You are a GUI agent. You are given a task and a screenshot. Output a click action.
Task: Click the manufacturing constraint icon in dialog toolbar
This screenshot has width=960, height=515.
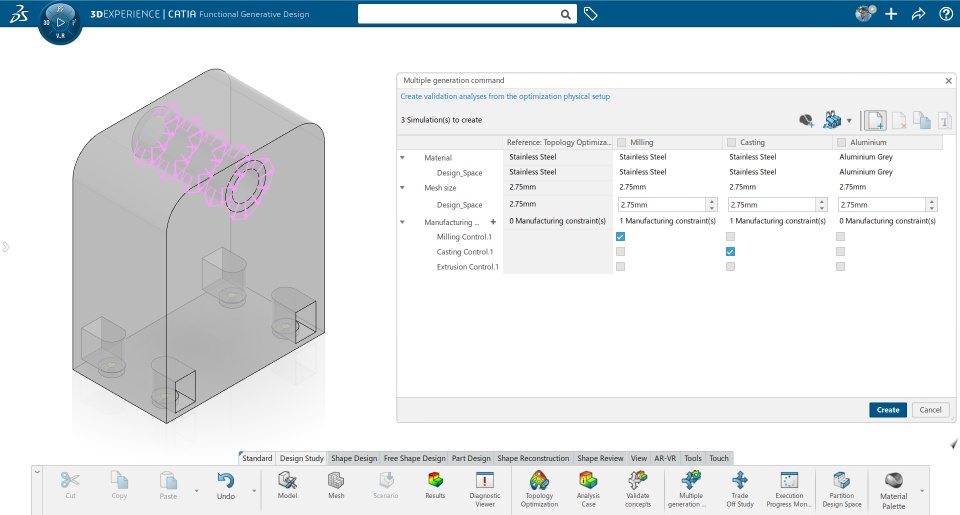click(x=831, y=120)
